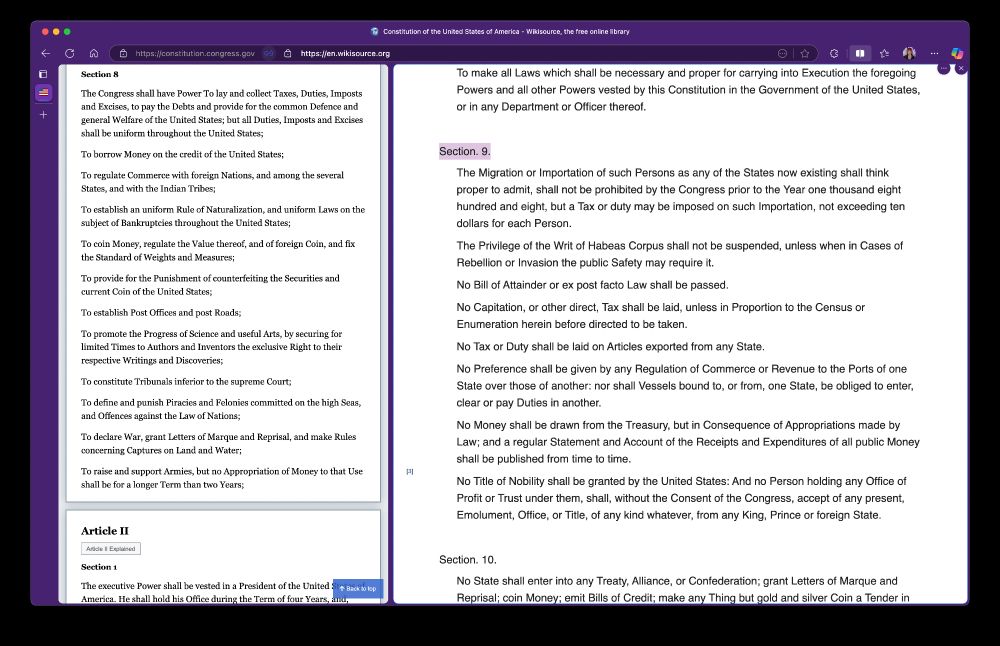Click the small page marker left of Nobility paragraph
This screenshot has height=646, width=1000.
[409, 471]
